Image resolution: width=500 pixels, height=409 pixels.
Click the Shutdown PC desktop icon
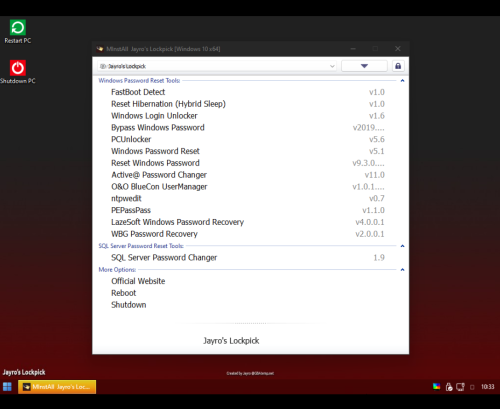[x=18, y=72]
